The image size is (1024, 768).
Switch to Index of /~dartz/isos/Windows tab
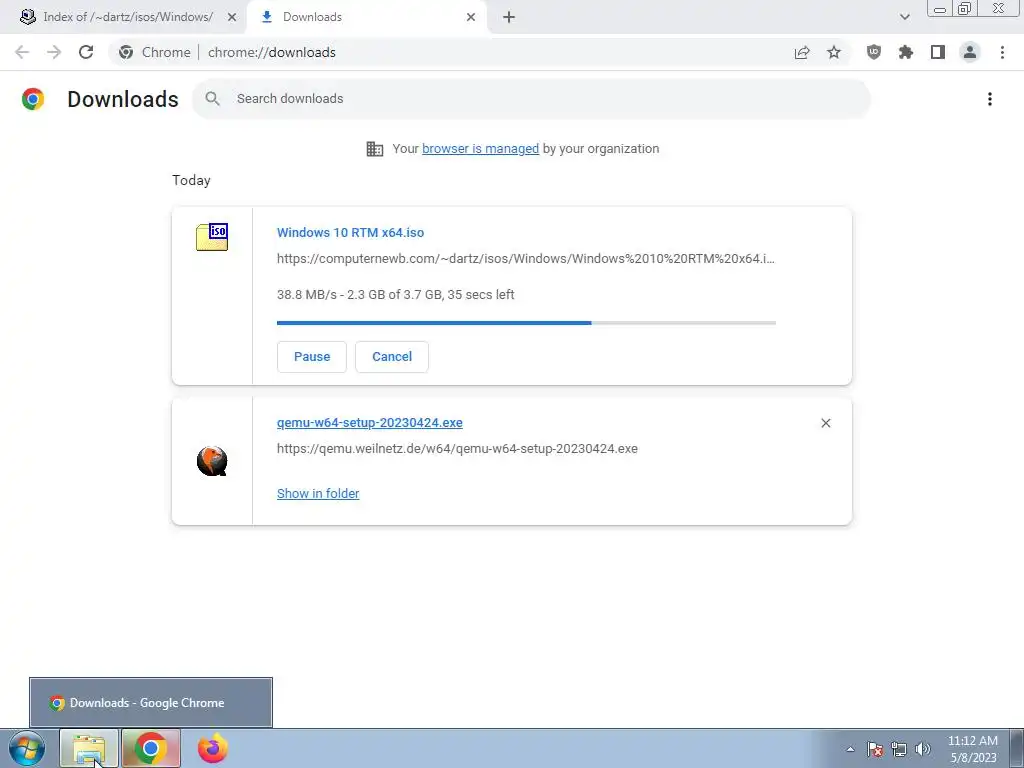127,17
